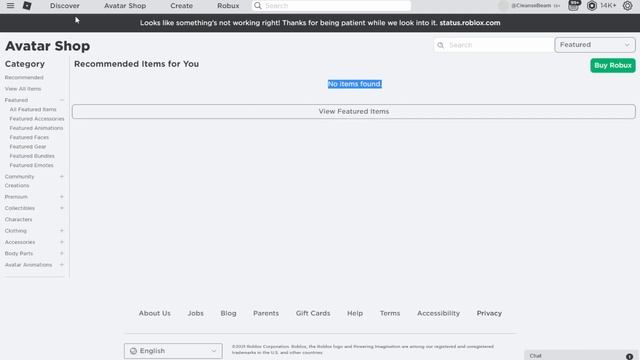Open the Parents footer link
Viewport: 640px width, 360px height.
click(266, 313)
